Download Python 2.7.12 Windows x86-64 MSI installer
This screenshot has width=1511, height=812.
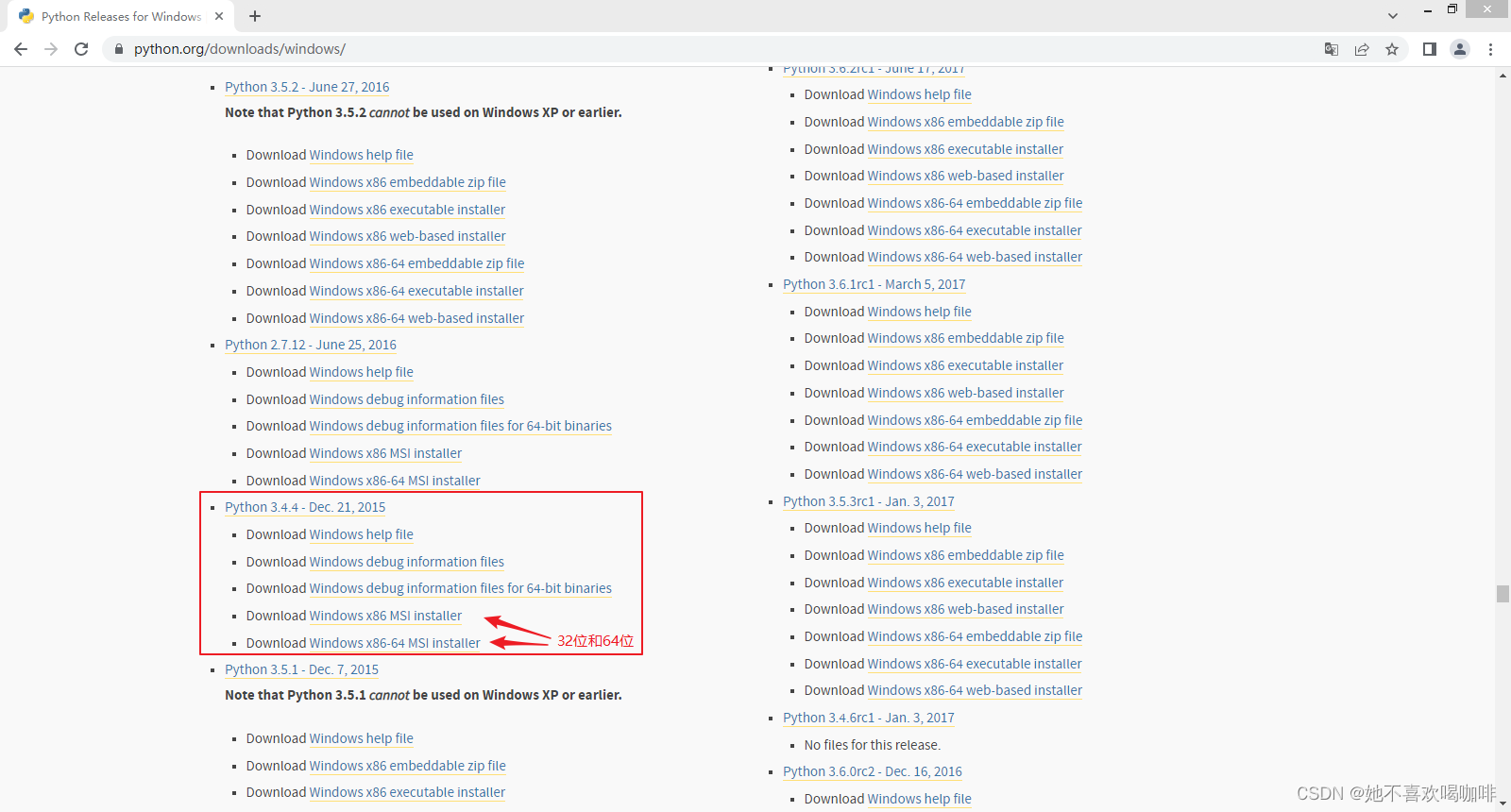(x=395, y=481)
